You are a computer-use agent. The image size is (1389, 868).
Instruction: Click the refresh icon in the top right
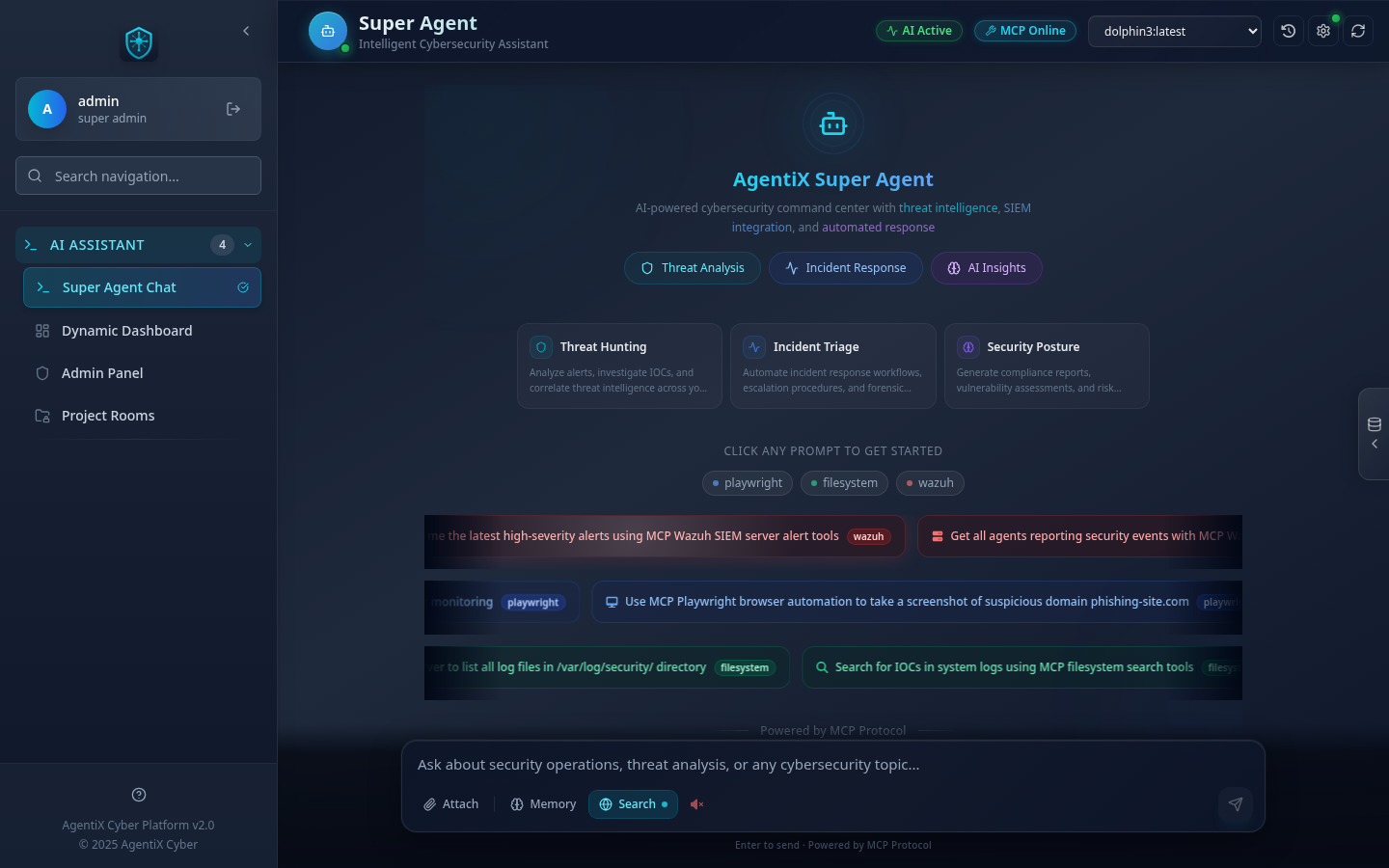(1358, 31)
